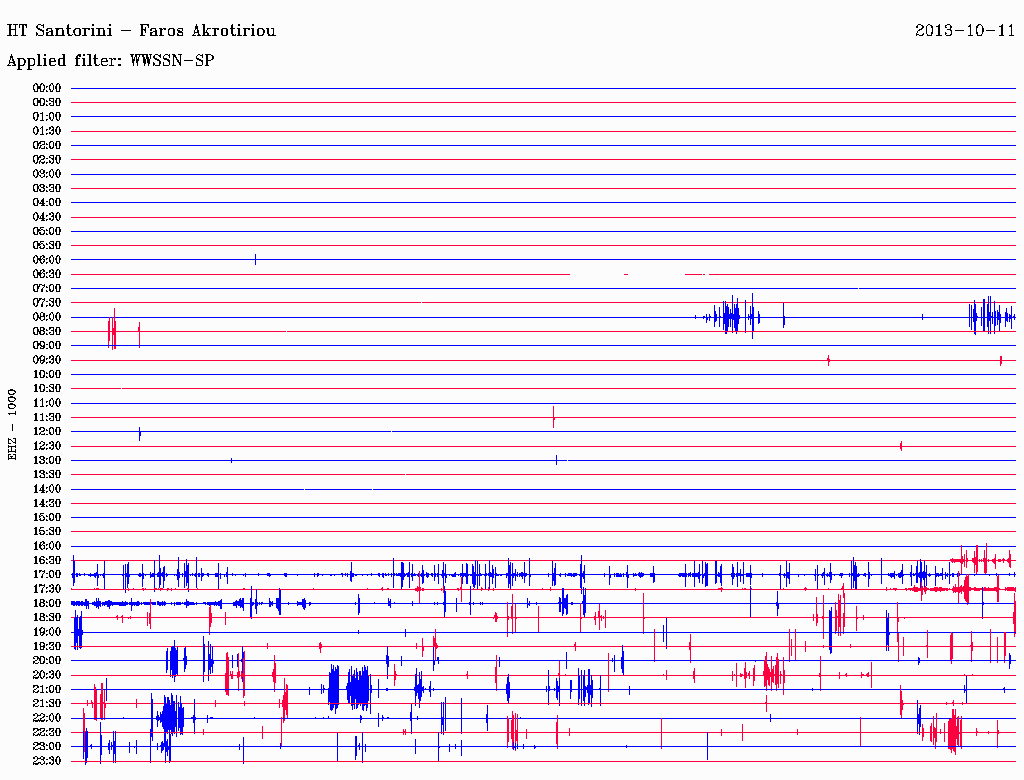Click the Applied filter WWSSN-SP text
Screen dimensions: 1024x780
click(x=110, y=61)
